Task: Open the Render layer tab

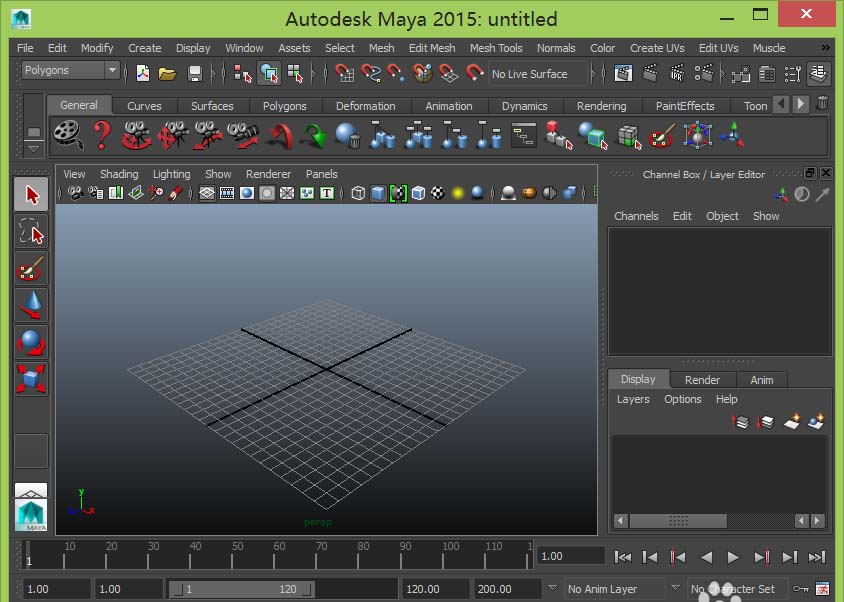Action: 702,379
